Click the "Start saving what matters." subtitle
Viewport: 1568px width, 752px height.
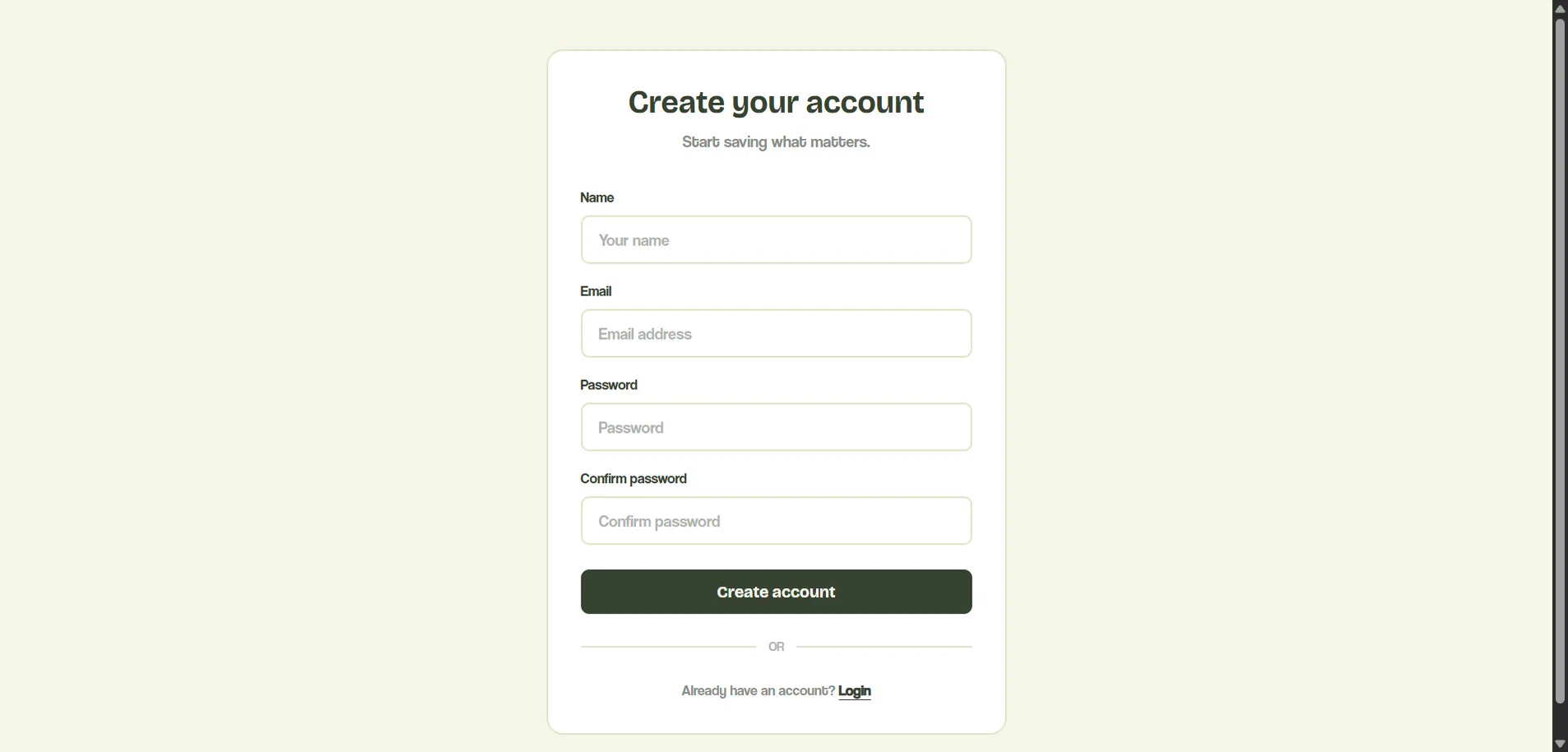point(776,142)
